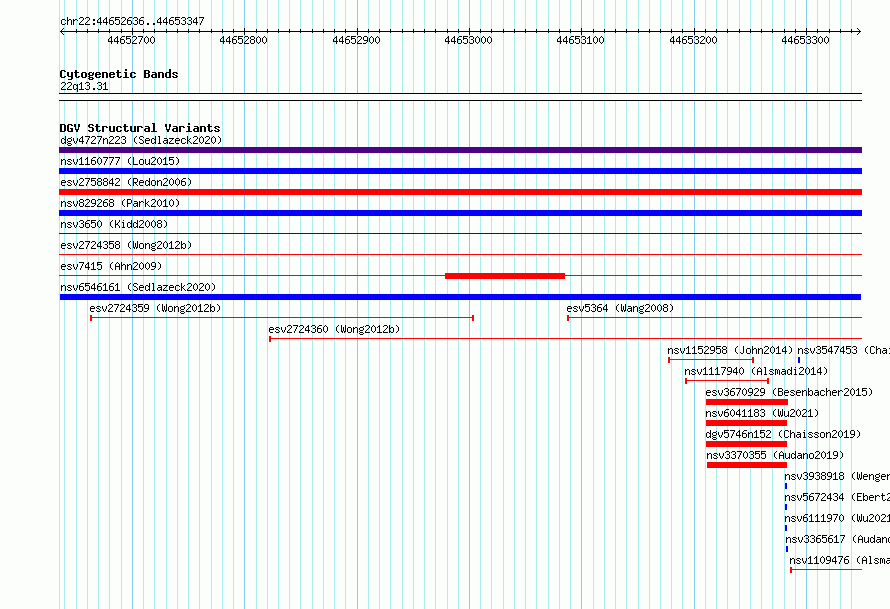This screenshot has height=609, width=890.
Task: Select the red esv2758842 variant bar
Action: tap(460, 192)
